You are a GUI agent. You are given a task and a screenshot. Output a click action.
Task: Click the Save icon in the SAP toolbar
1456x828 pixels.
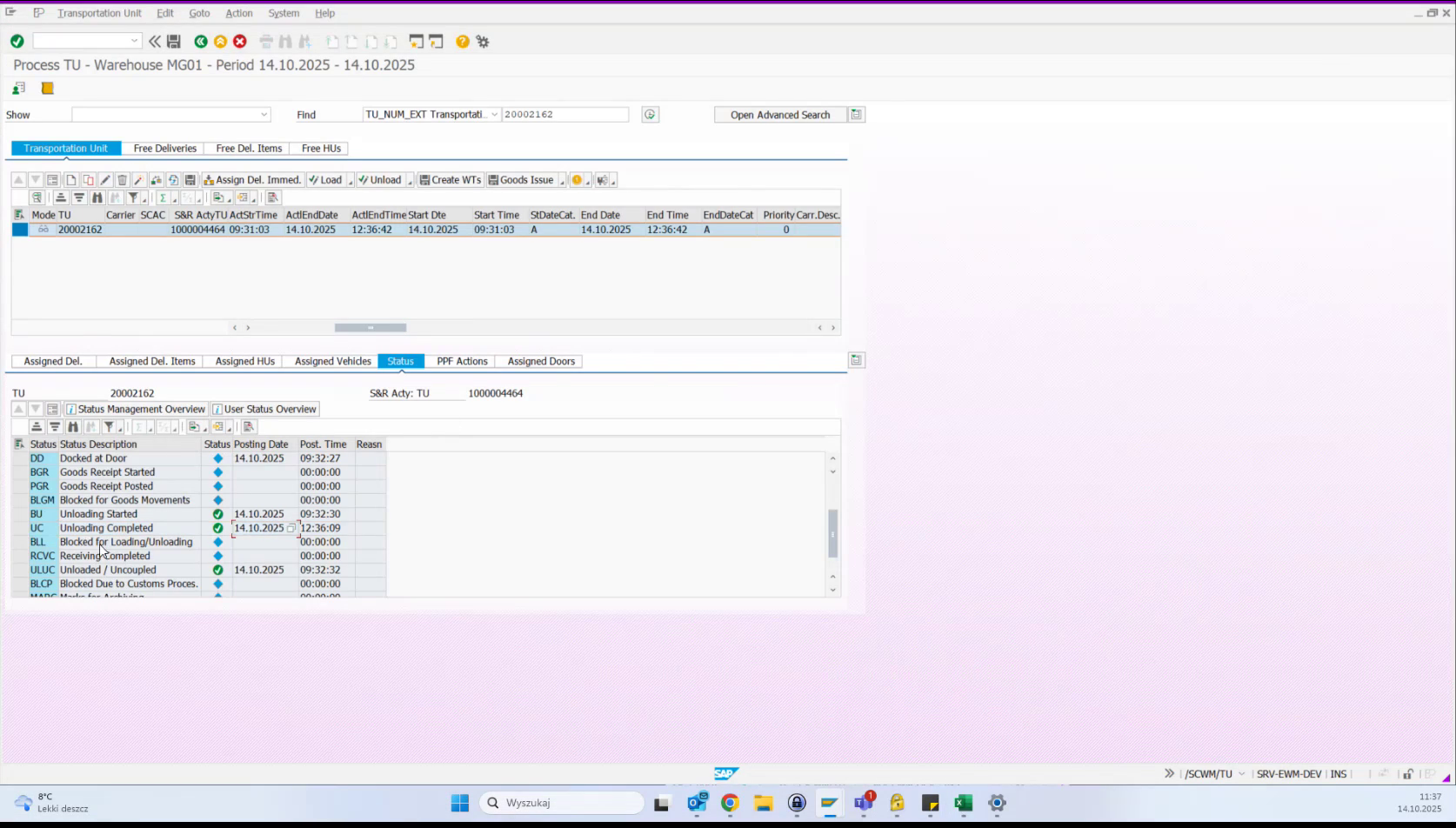[173, 41]
